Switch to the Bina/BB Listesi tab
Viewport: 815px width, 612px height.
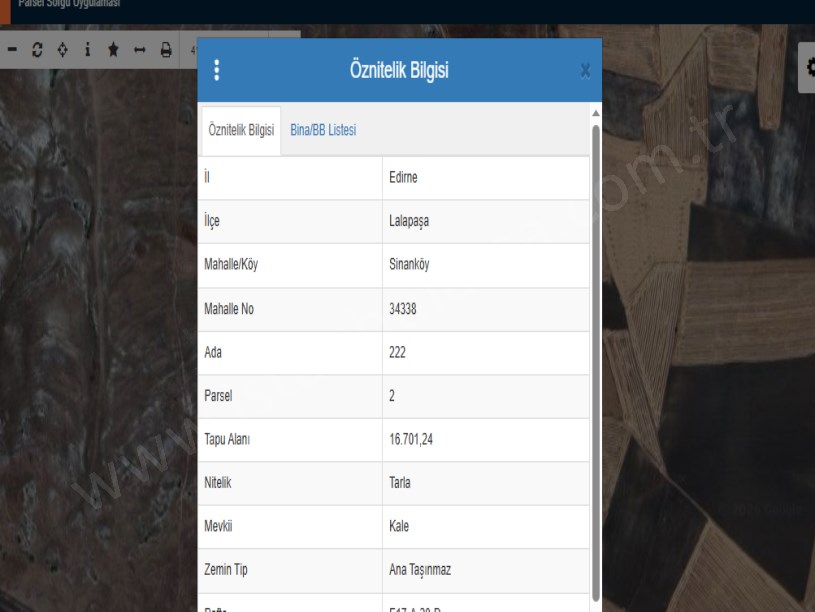[x=323, y=130]
